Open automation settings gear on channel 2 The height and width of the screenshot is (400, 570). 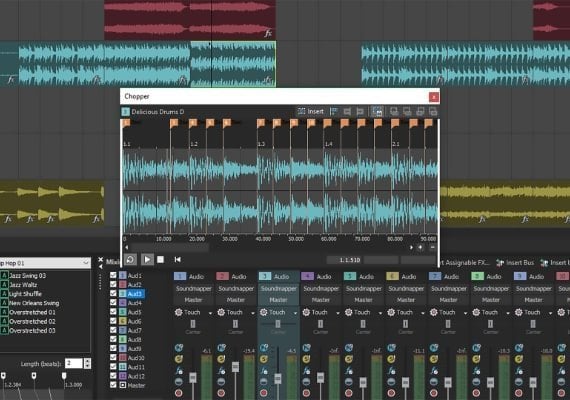[221, 312]
